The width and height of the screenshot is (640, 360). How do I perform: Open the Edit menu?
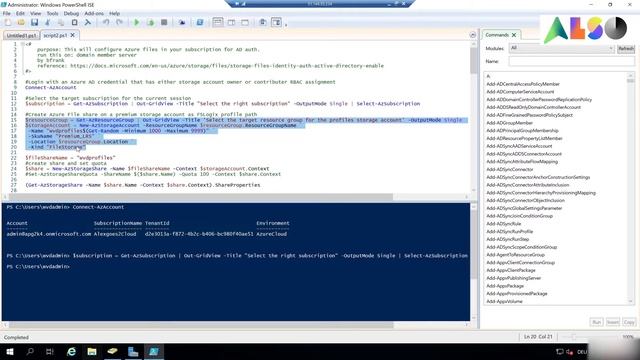tap(20, 13)
